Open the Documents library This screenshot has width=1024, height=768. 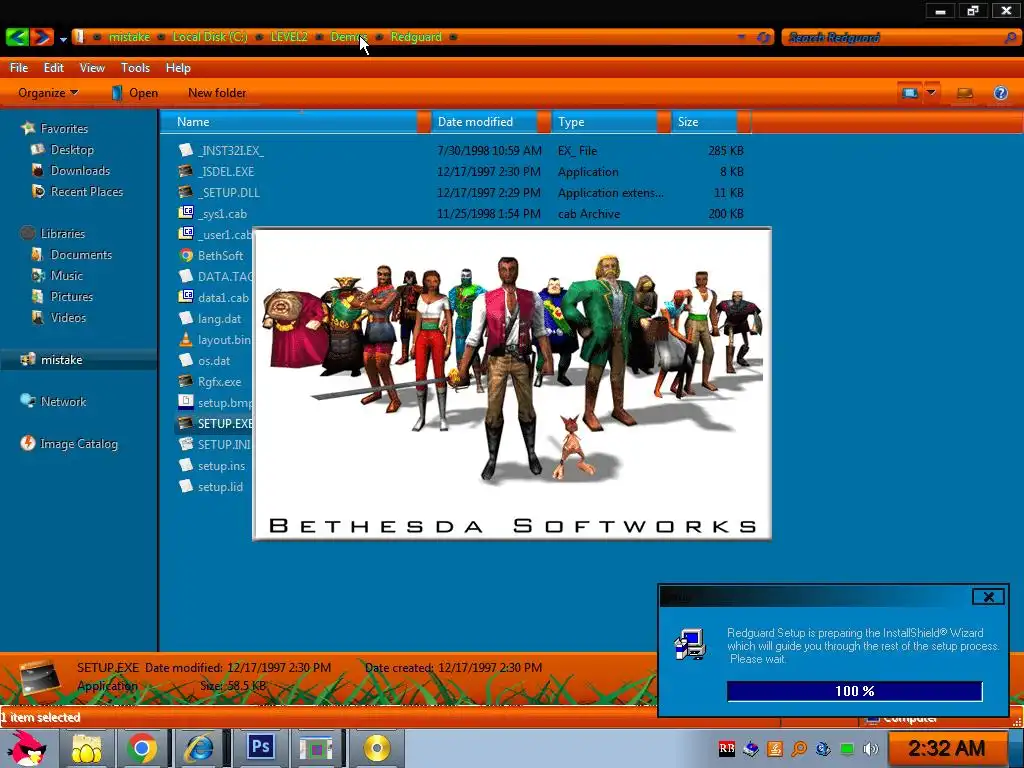[81, 255]
